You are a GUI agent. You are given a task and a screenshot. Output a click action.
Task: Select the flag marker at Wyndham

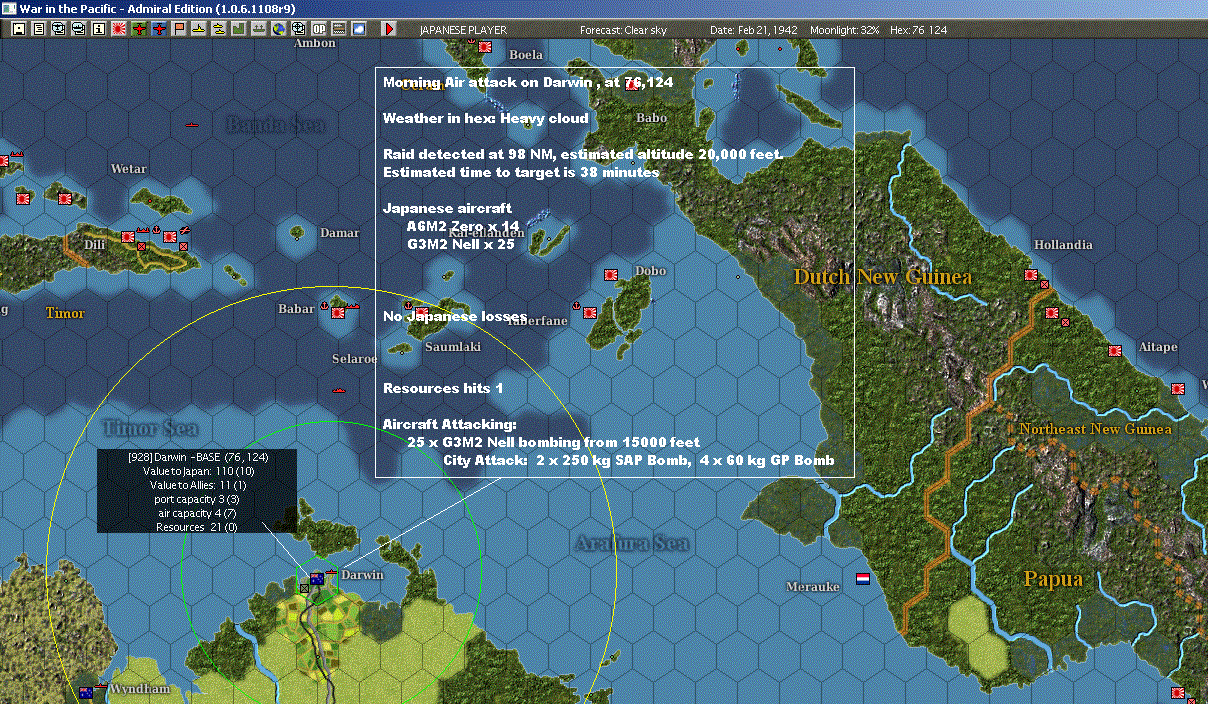86,692
